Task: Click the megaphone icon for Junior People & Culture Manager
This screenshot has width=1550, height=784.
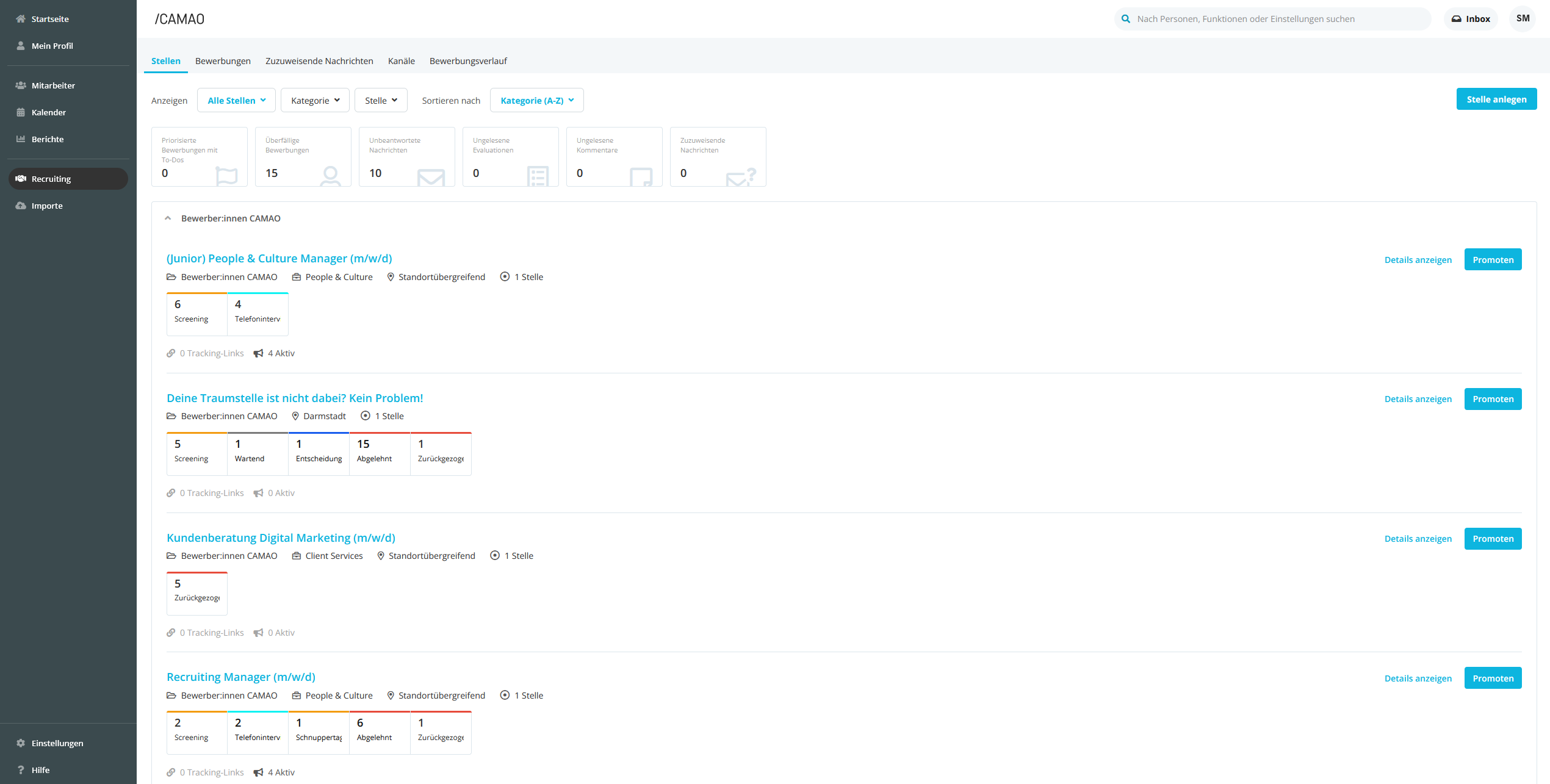Action: [258, 353]
